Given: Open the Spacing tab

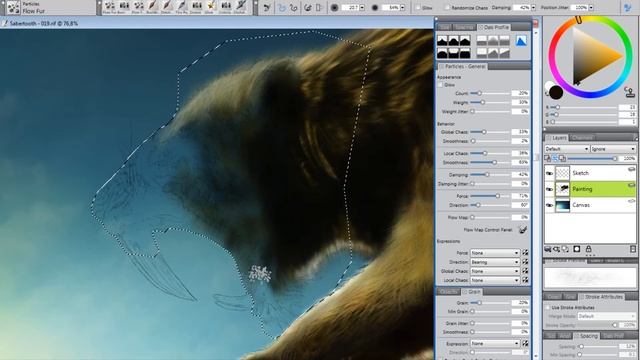Looking at the screenshot, I should [x=586, y=336].
